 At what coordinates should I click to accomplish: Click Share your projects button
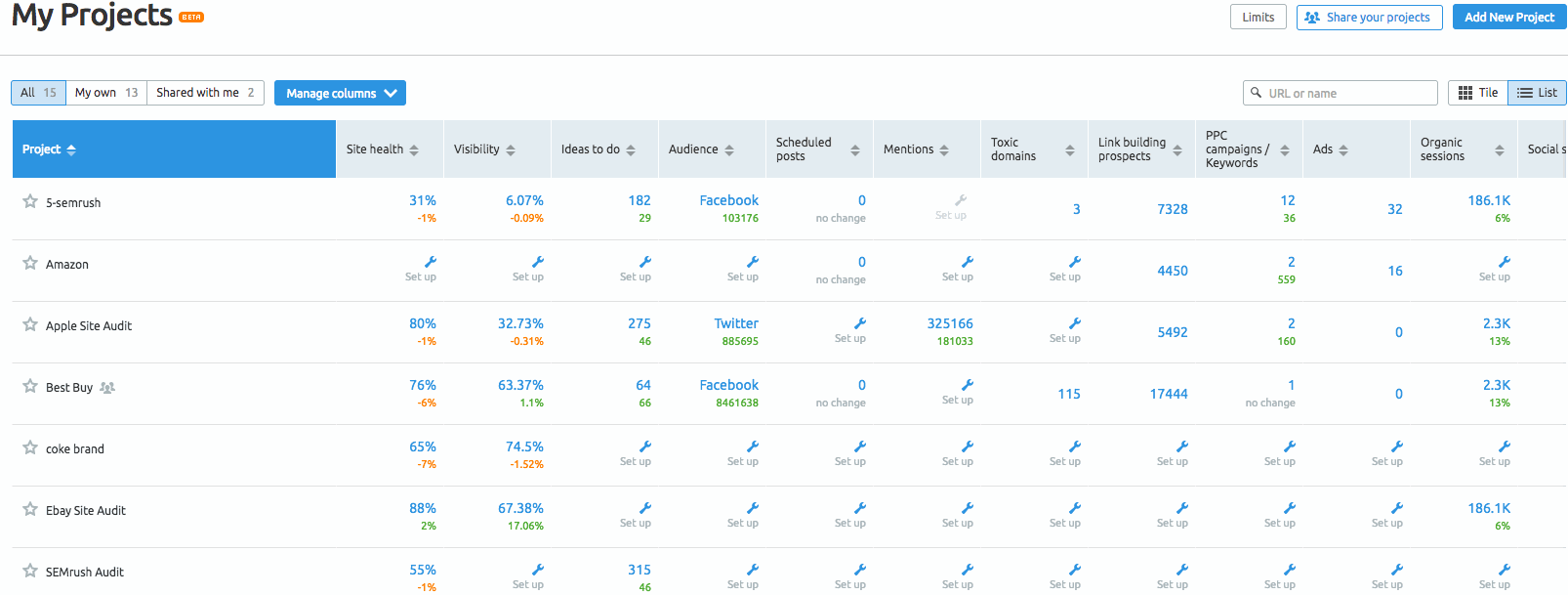pyautogui.click(x=1369, y=18)
